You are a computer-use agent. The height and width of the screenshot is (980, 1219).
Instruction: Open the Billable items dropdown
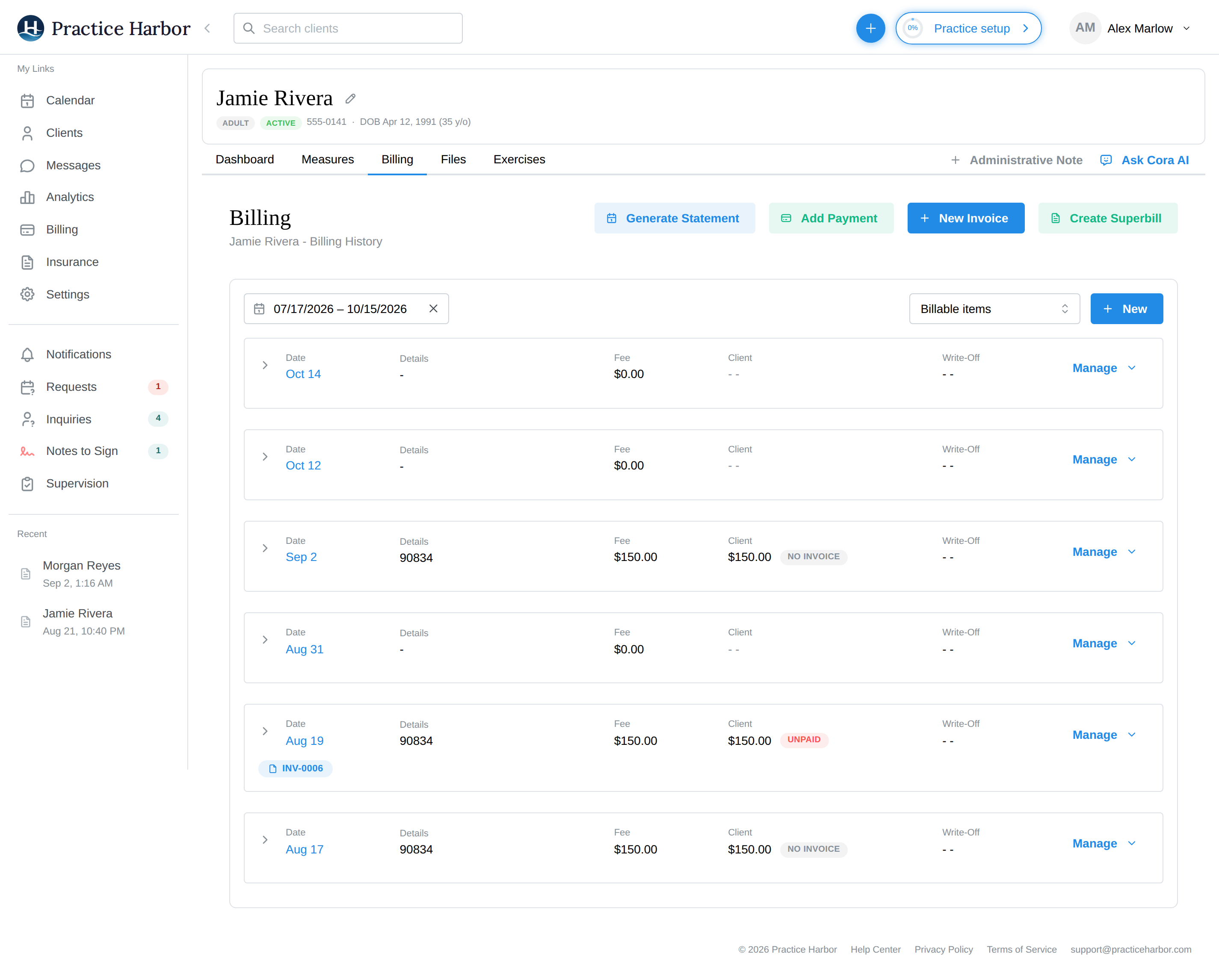tap(994, 309)
